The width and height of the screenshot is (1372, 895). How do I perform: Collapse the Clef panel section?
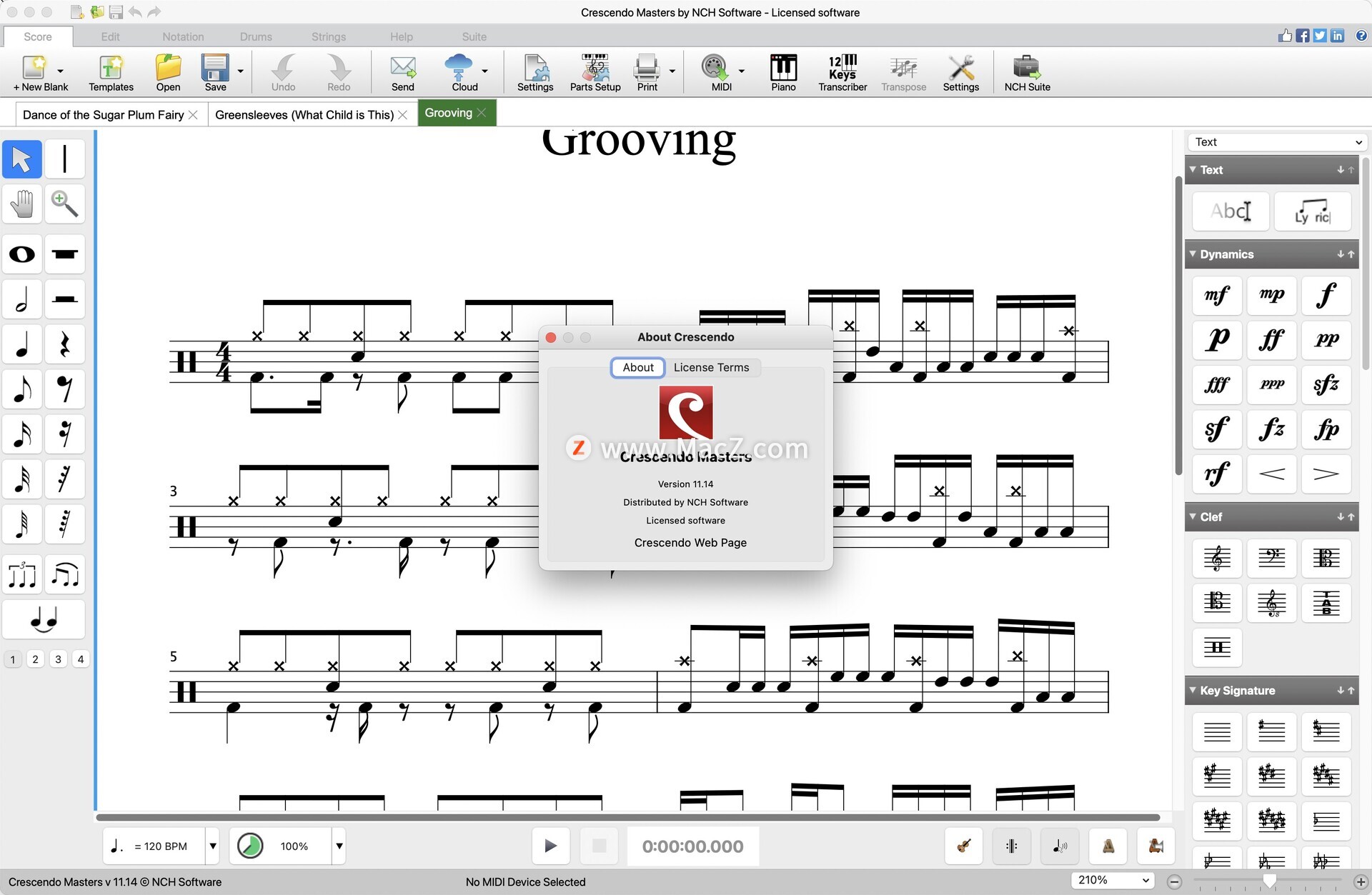click(x=1193, y=516)
